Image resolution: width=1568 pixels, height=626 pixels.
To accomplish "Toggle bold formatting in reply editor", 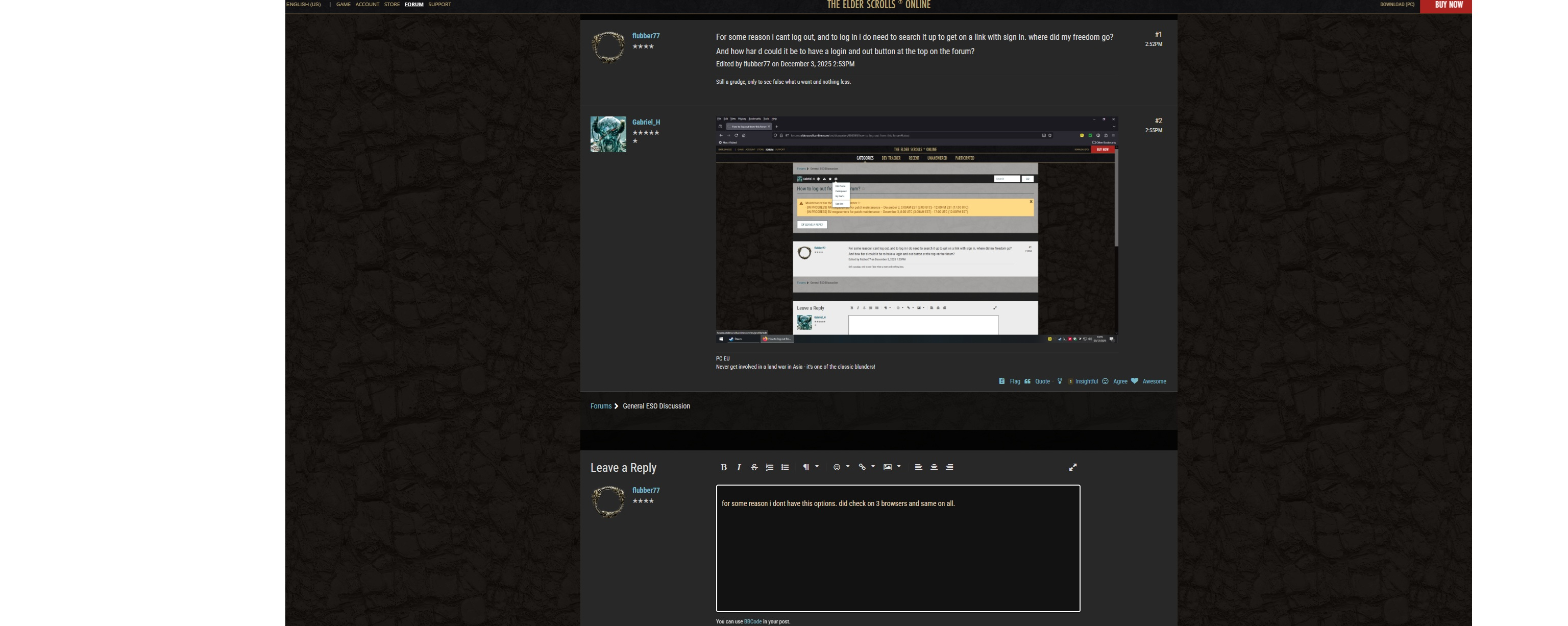I will pos(723,467).
